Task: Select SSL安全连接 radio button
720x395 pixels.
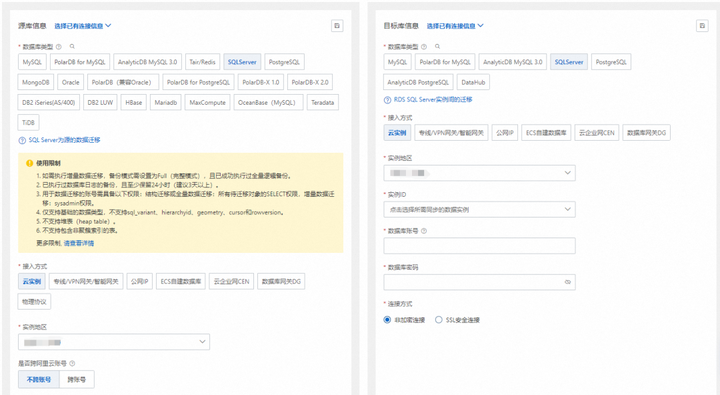Action: [439, 320]
